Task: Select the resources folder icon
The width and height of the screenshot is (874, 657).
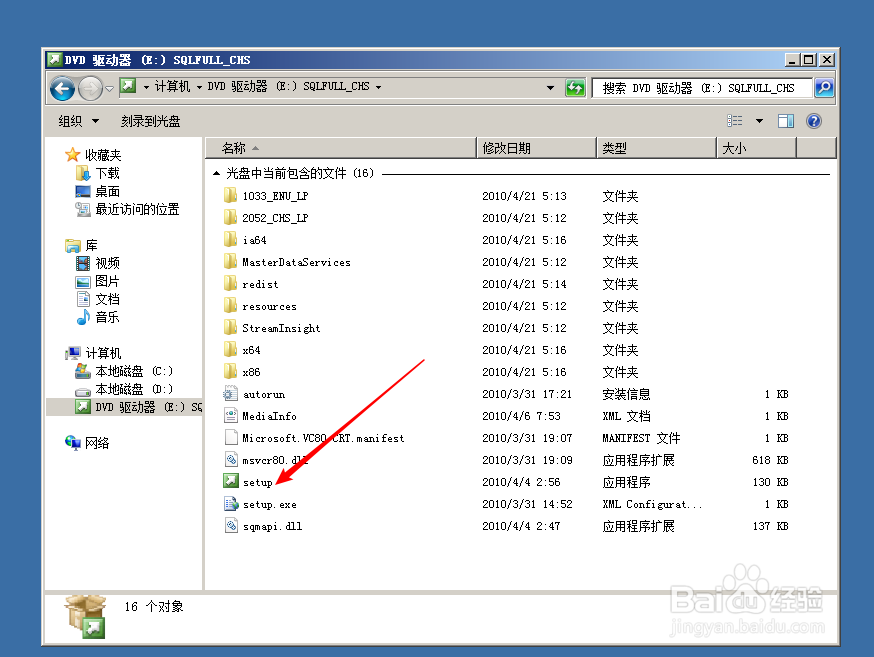Action: click(230, 305)
